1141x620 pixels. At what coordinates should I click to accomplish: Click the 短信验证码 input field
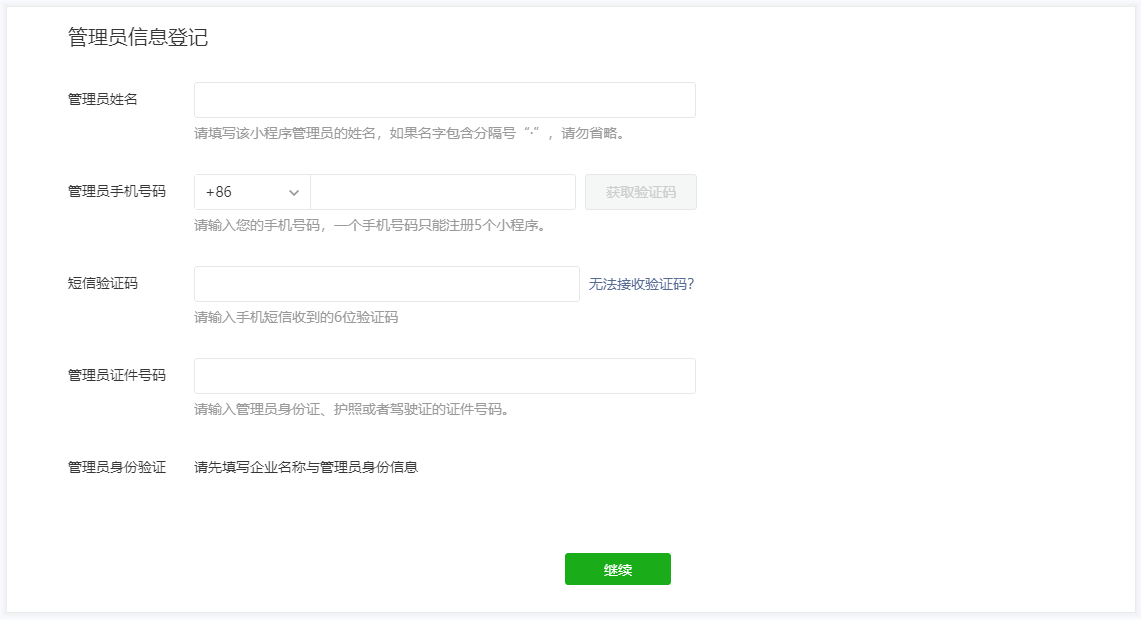click(x=386, y=284)
